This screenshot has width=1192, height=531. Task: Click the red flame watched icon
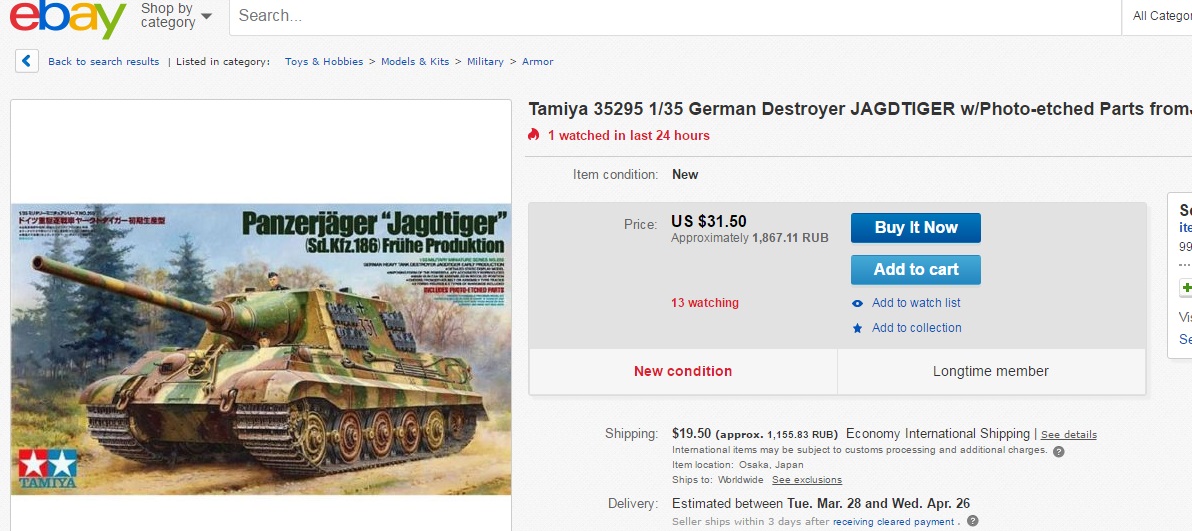tap(534, 135)
